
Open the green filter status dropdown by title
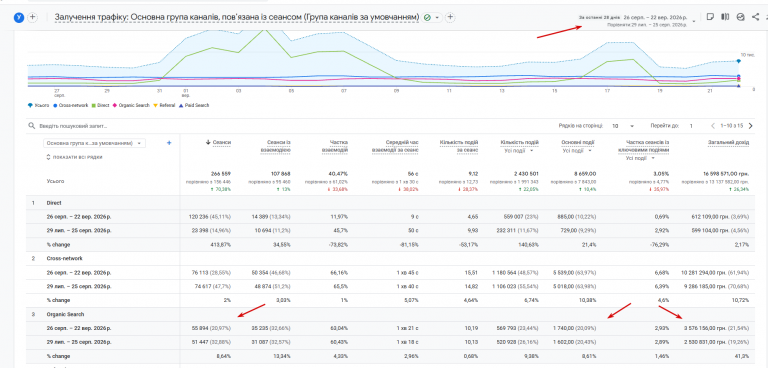(x=432, y=18)
